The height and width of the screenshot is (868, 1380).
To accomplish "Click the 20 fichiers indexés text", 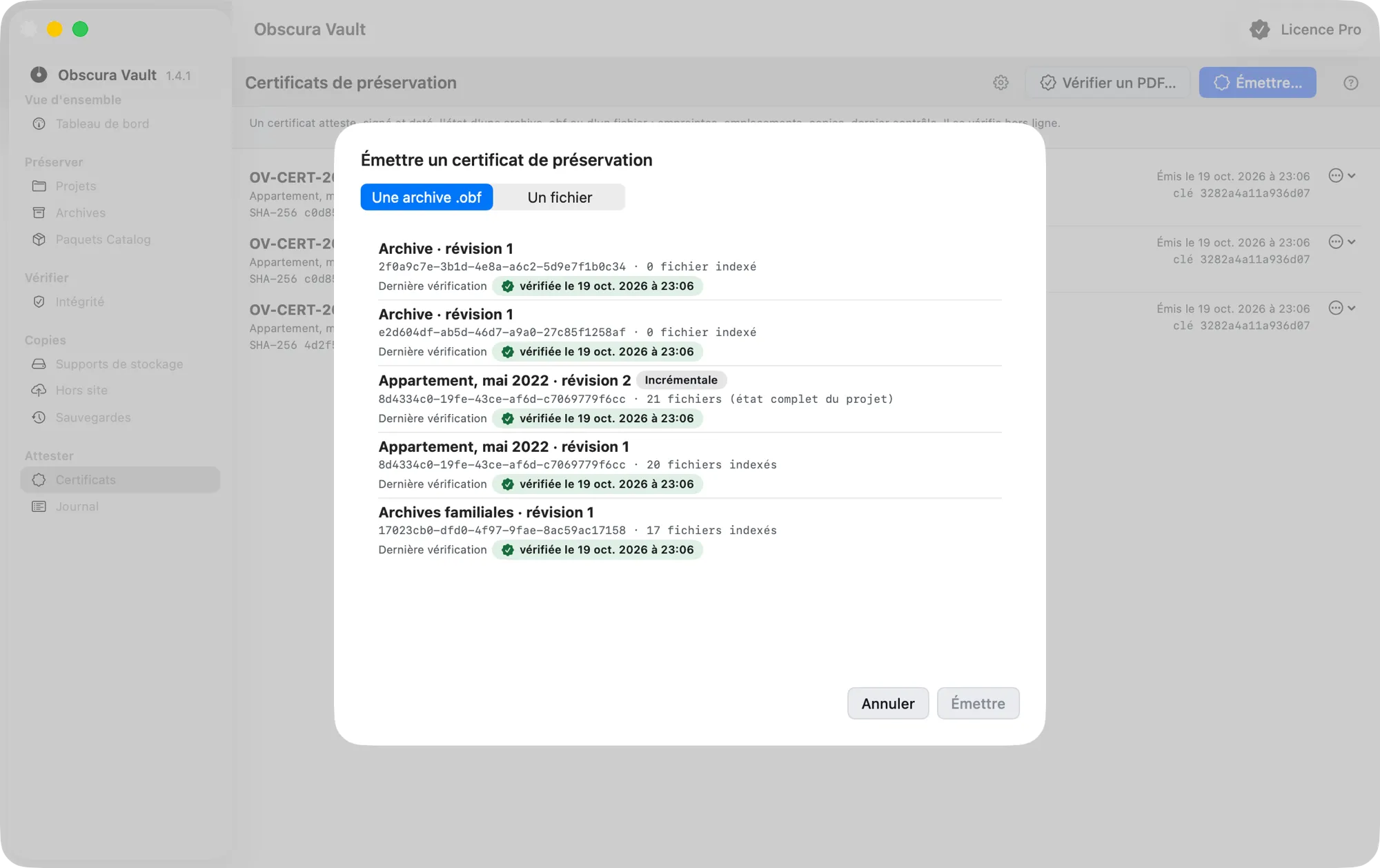I will 711,465.
